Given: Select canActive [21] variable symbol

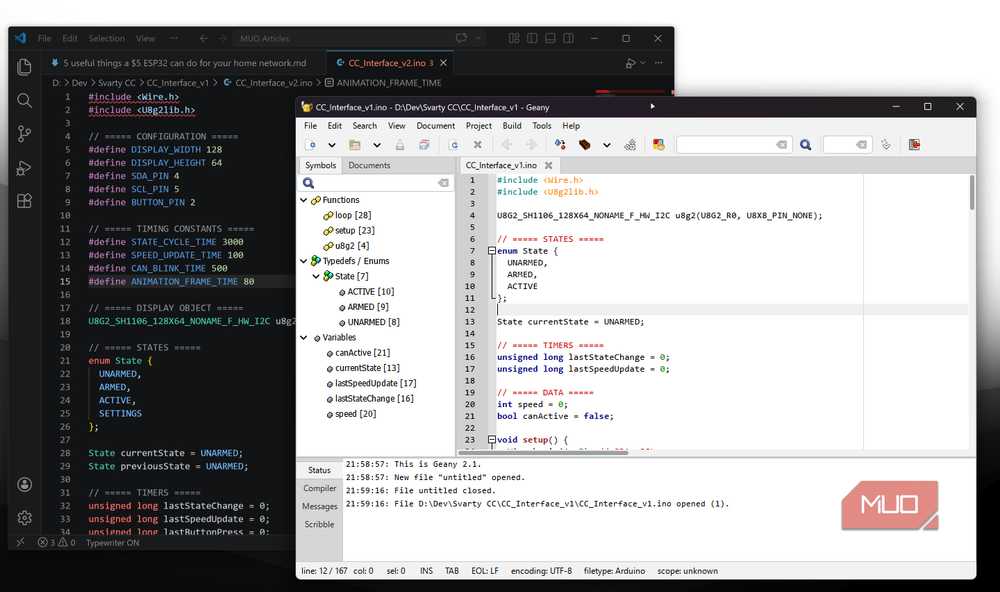Looking at the screenshot, I should pos(362,353).
